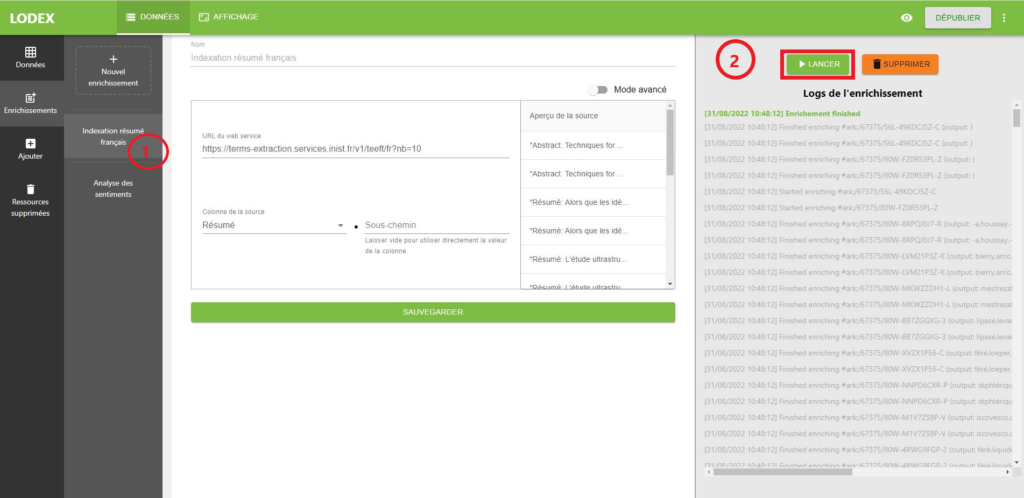The width and height of the screenshot is (1024, 498).
Task: Open Ressources supprimées trash icon
Action: pyautogui.click(x=30, y=189)
